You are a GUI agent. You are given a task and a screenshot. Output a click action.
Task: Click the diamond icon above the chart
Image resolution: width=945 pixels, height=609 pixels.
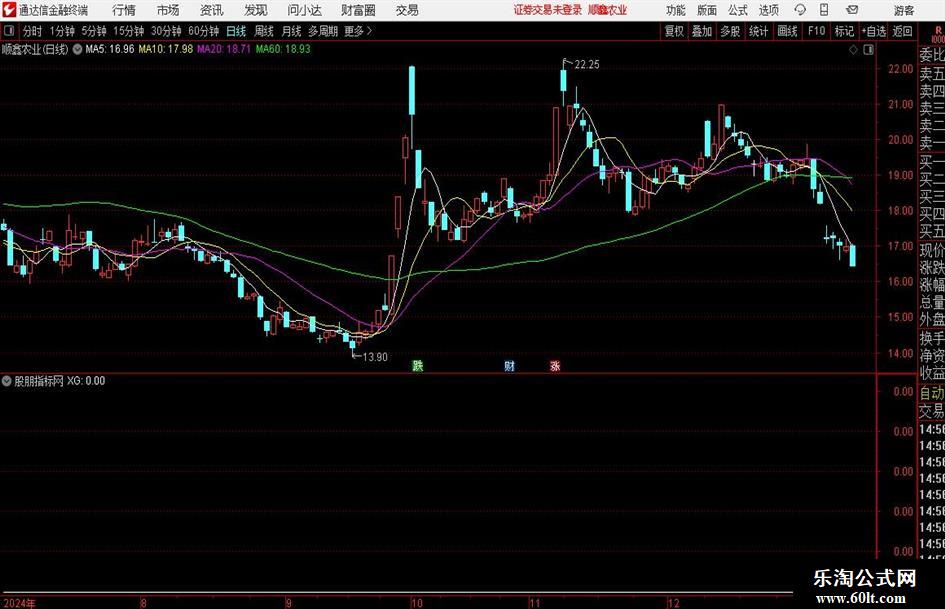(x=853, y=50)
